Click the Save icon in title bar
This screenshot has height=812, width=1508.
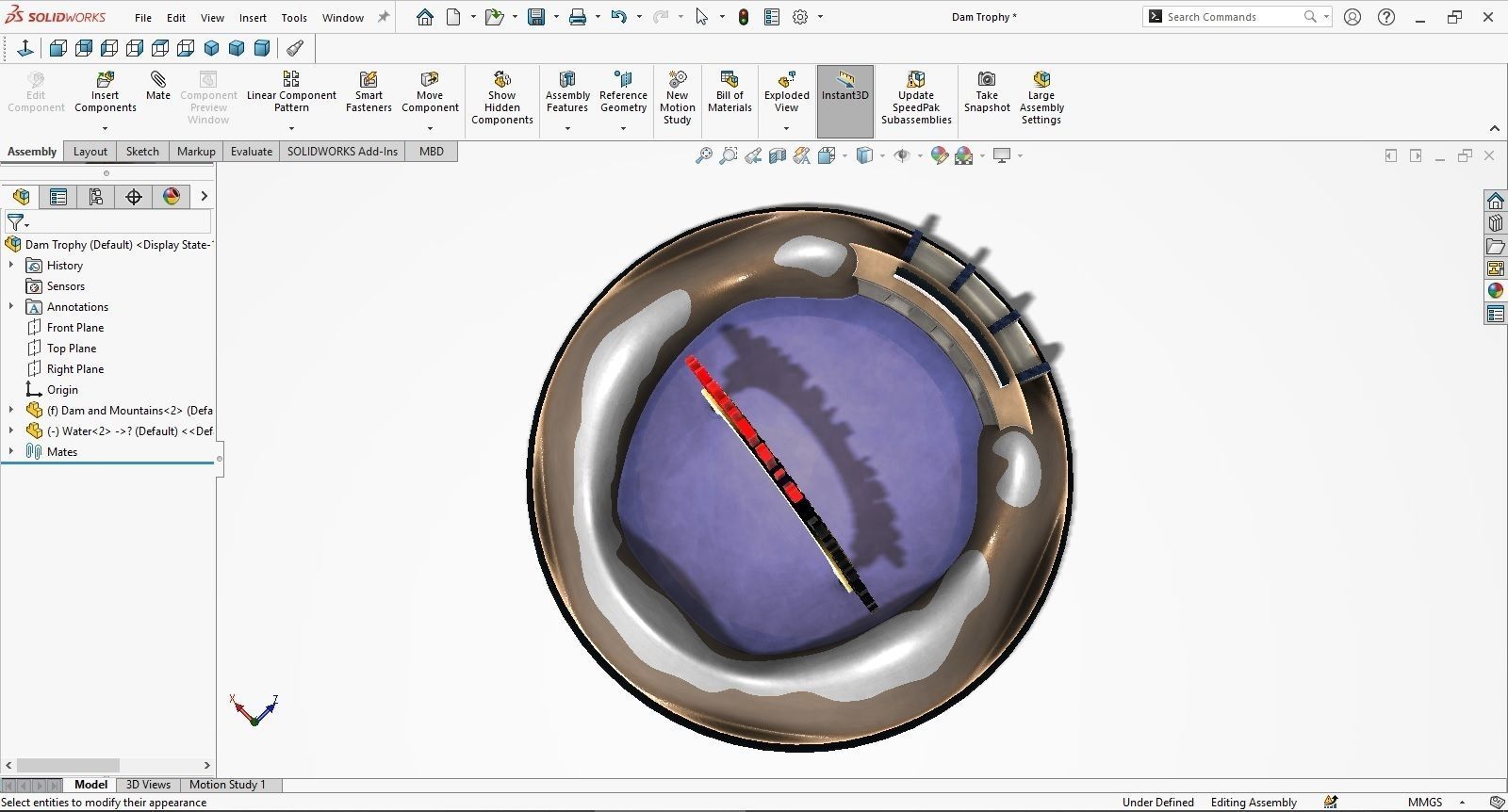(x=536, y=17)
